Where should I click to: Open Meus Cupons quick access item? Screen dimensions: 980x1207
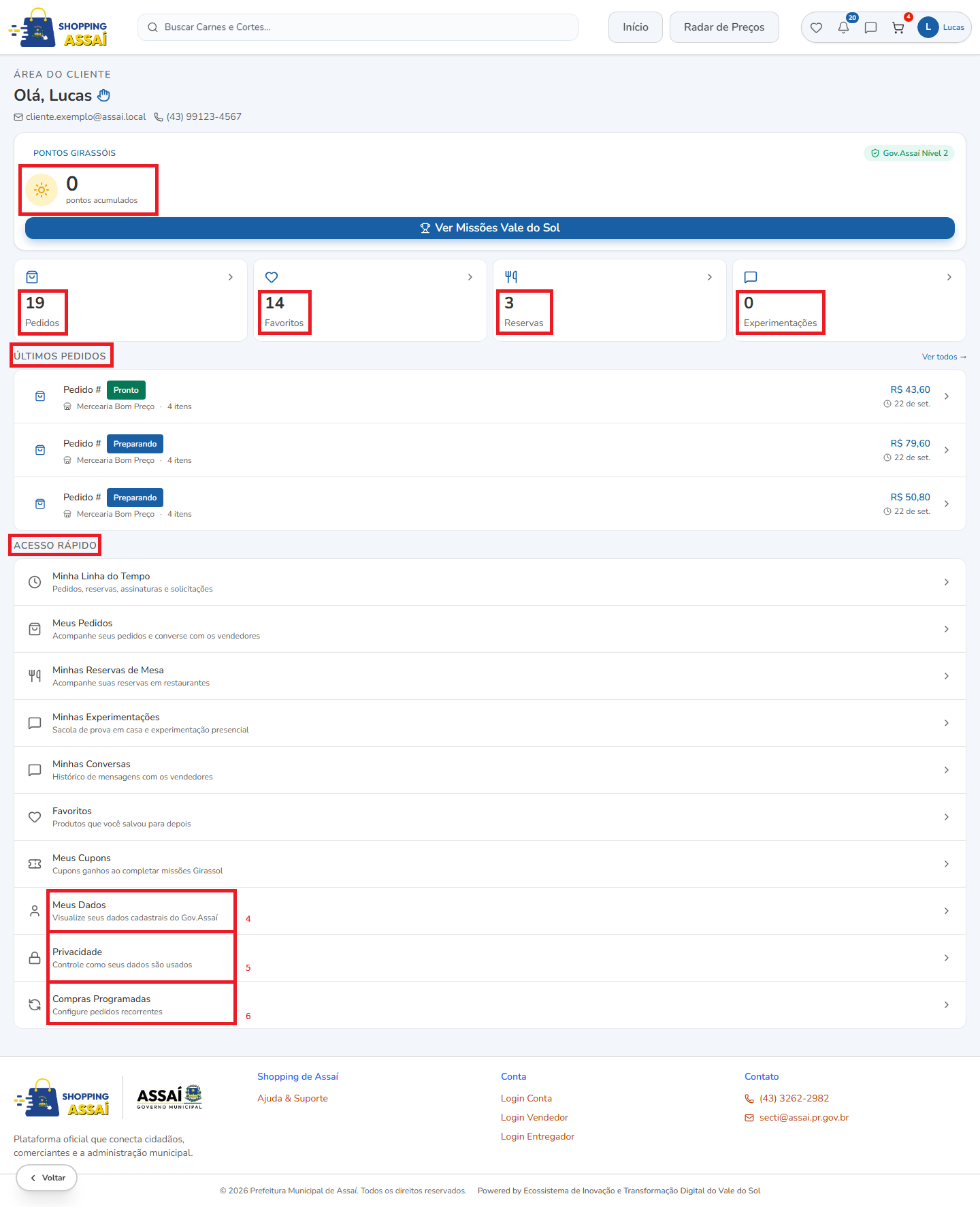(x=490, y=864)
